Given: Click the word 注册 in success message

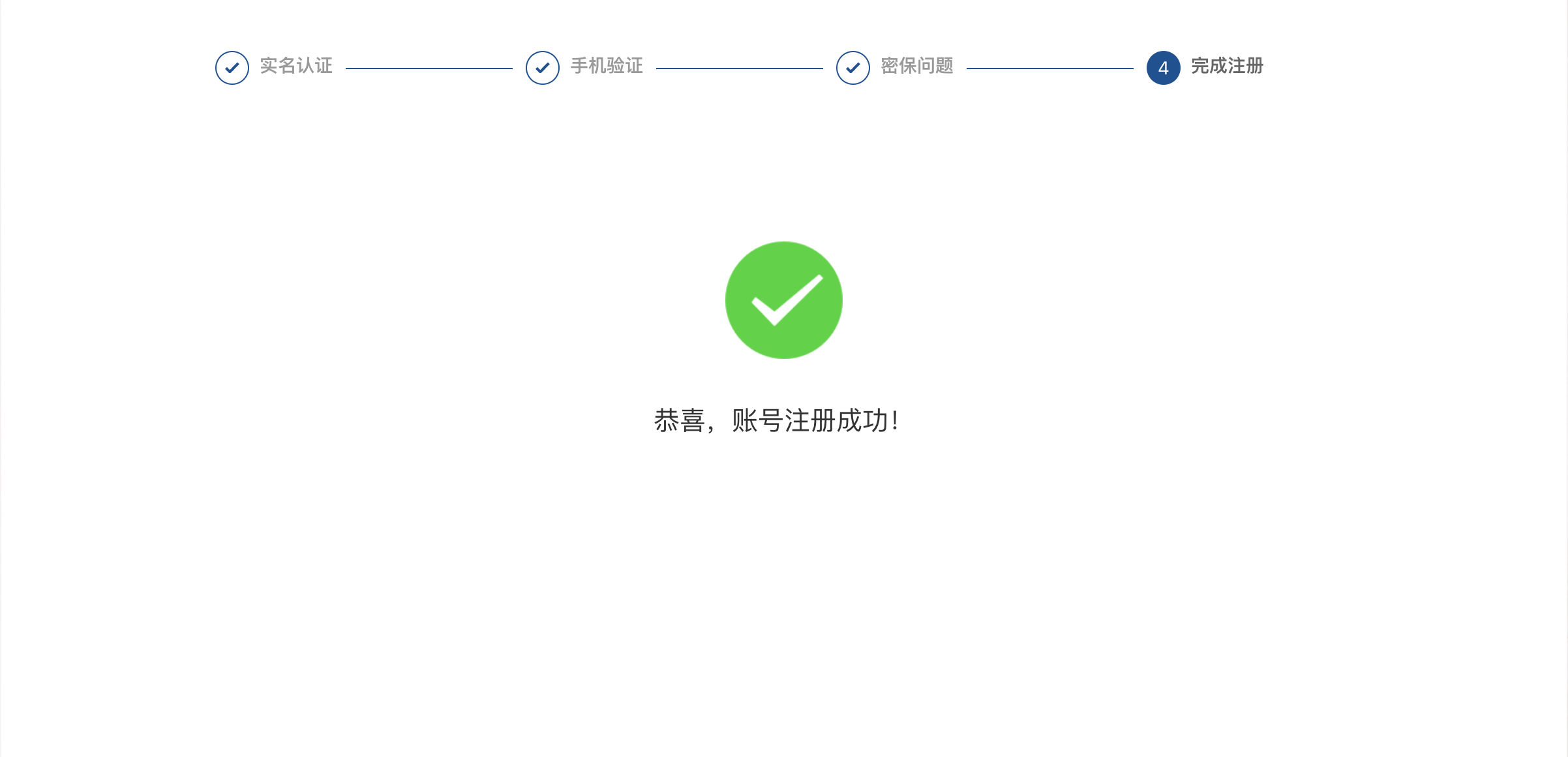Looking at the screenshot, I should click(x=809, y=421).
